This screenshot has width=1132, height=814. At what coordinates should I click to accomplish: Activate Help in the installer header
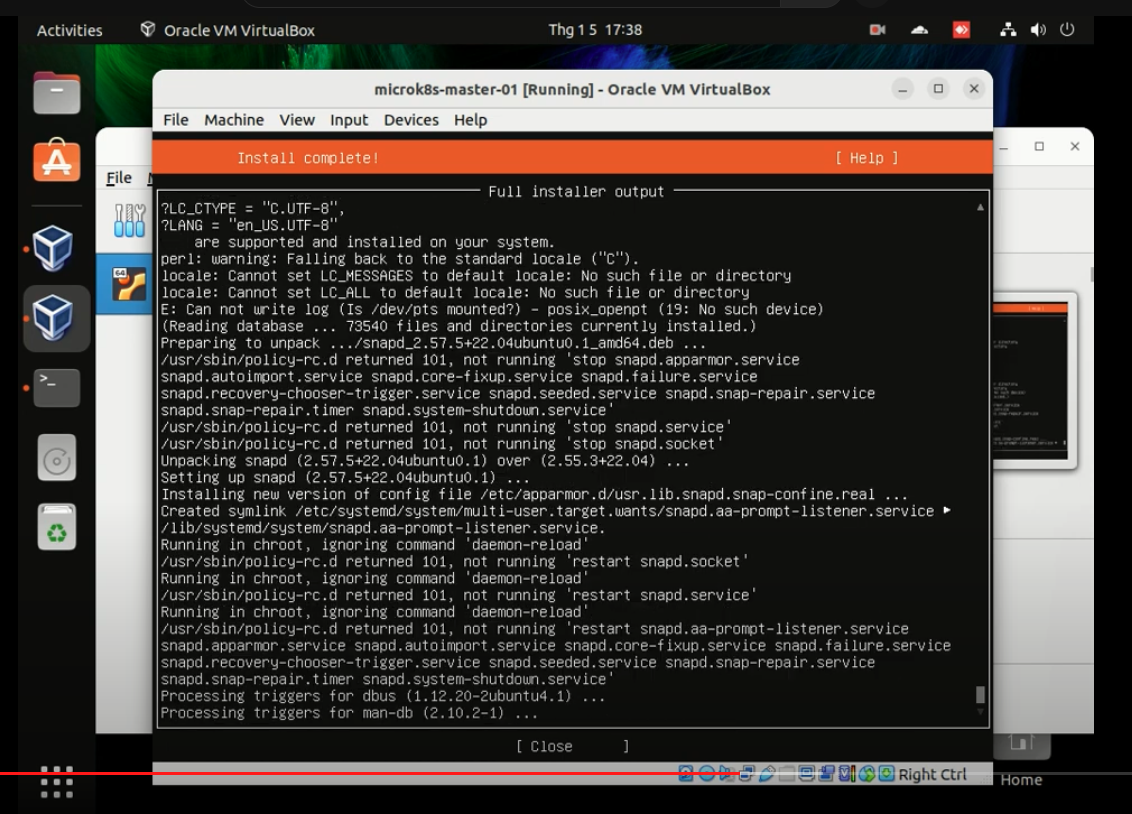[x=868, y=158]
